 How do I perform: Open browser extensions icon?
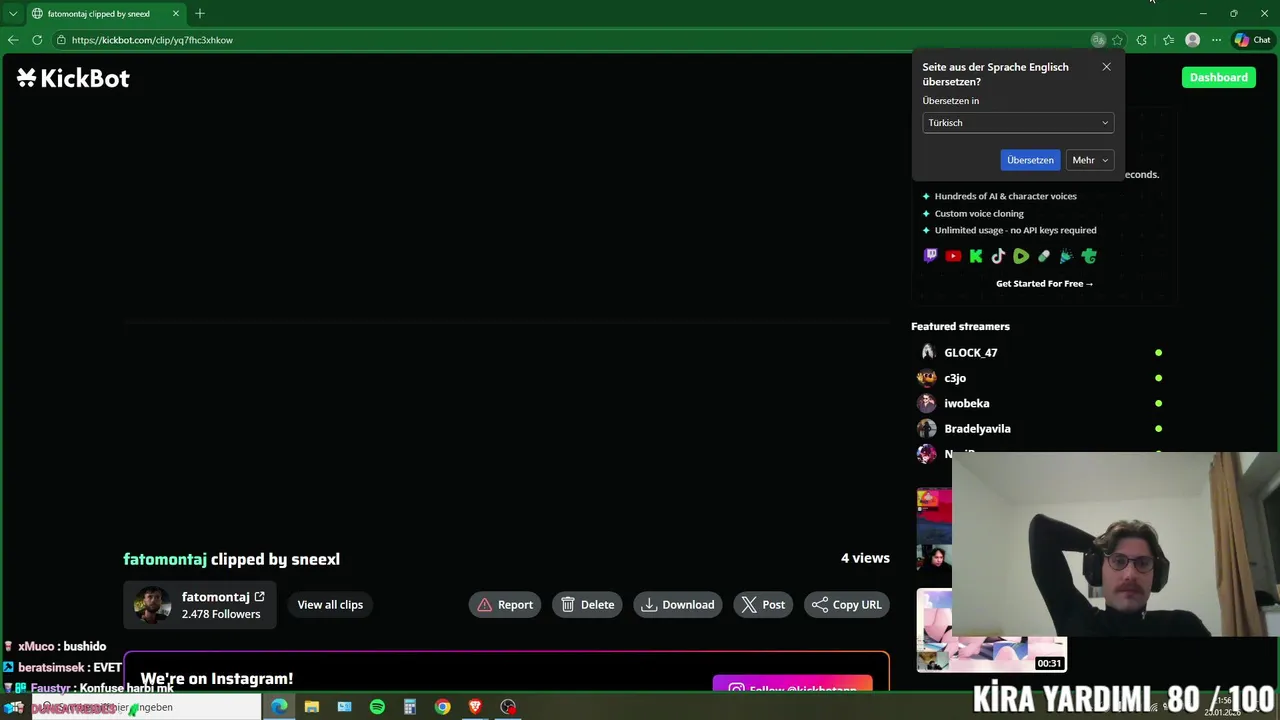pyautogui.click(x=1142, y=40)
